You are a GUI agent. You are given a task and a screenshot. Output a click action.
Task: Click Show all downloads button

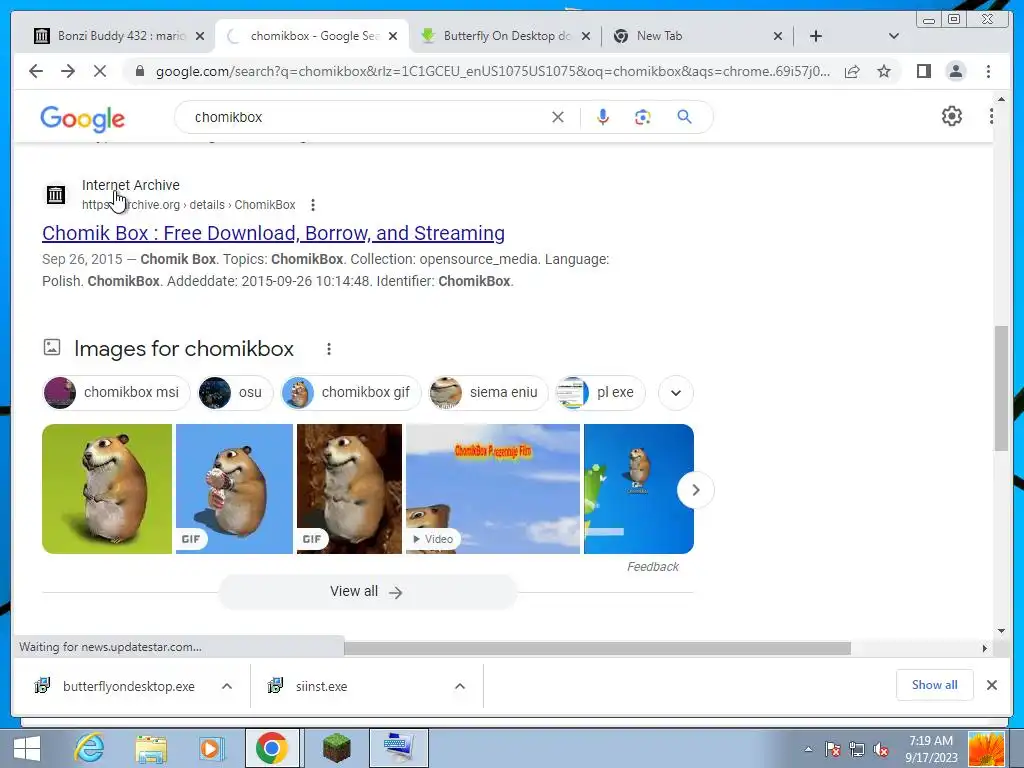(935, 685)
